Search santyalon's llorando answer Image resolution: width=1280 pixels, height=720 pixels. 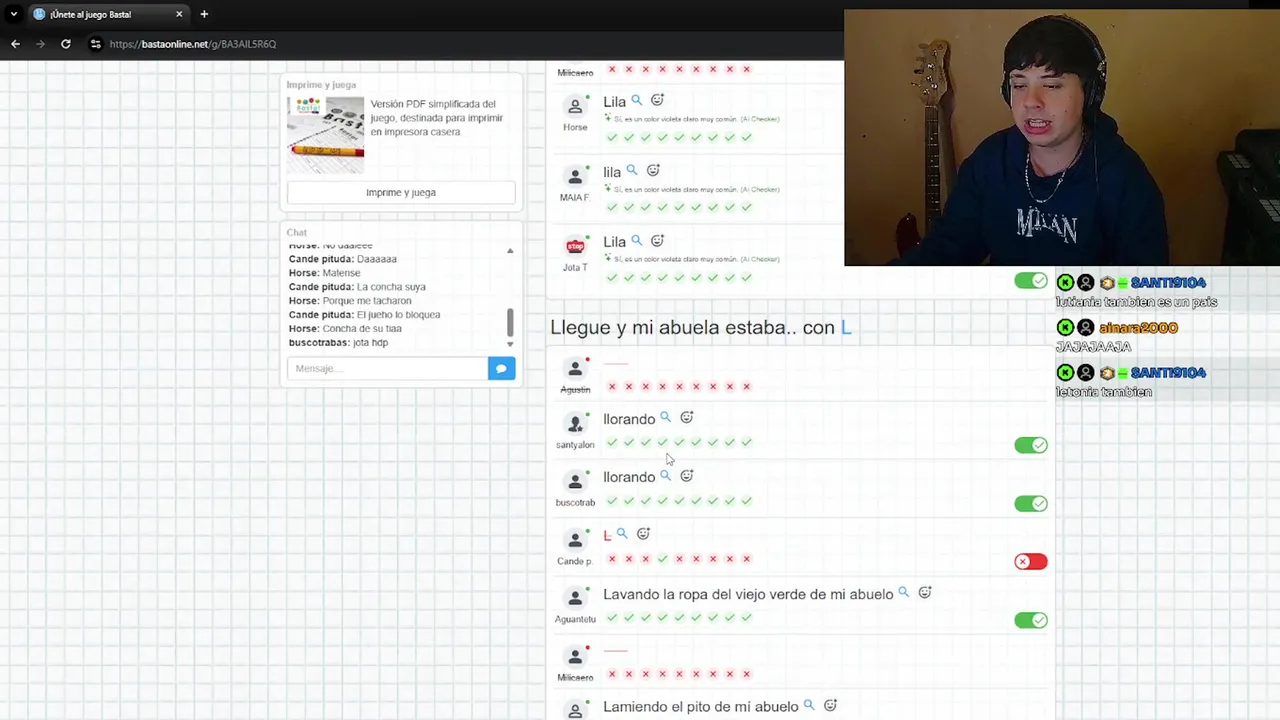665,418
